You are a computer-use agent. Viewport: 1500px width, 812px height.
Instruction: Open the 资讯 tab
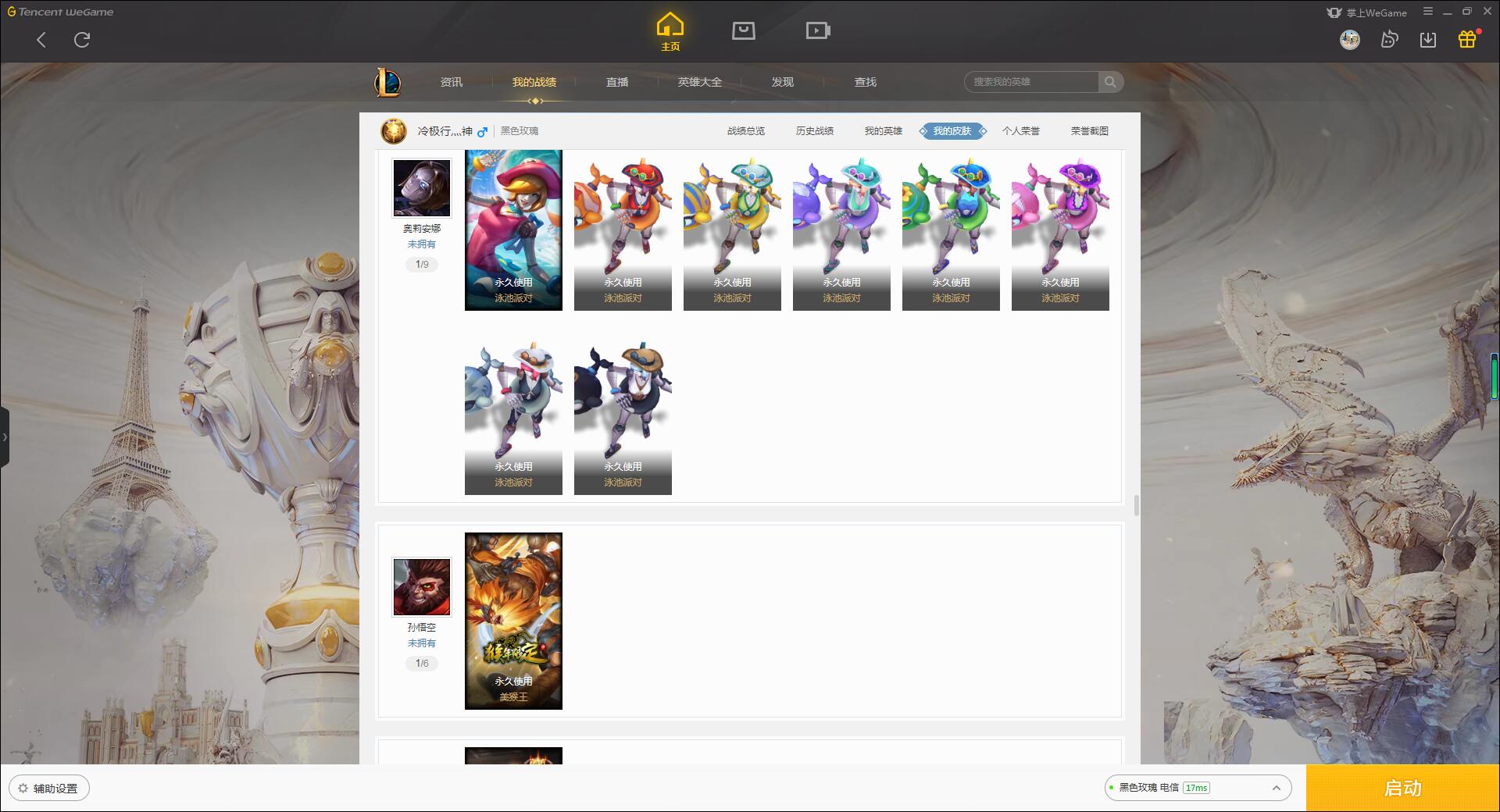(452, 82)
